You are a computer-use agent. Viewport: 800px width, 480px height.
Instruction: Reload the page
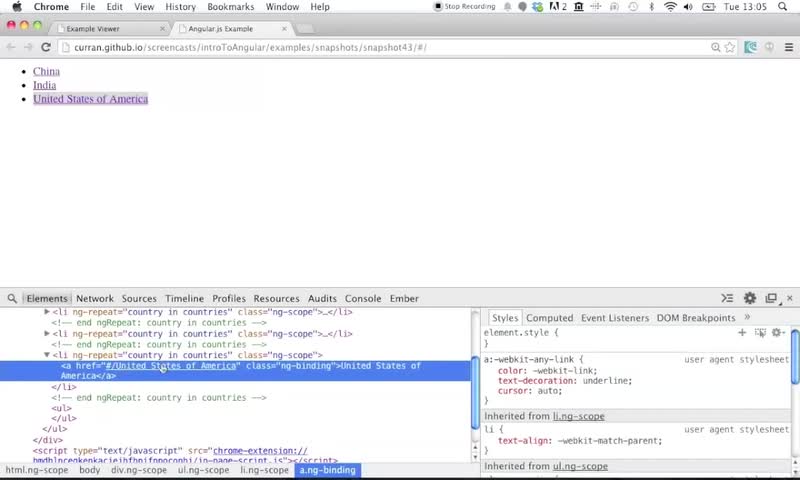pyautogui.click(x=46, y=47)
